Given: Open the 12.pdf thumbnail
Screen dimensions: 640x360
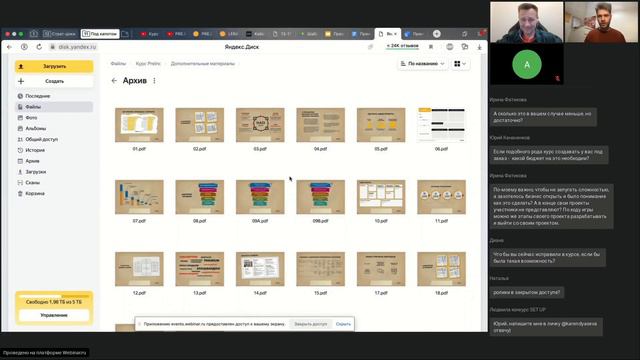Looking at the screenshot, I should click(x=139, y=269).
